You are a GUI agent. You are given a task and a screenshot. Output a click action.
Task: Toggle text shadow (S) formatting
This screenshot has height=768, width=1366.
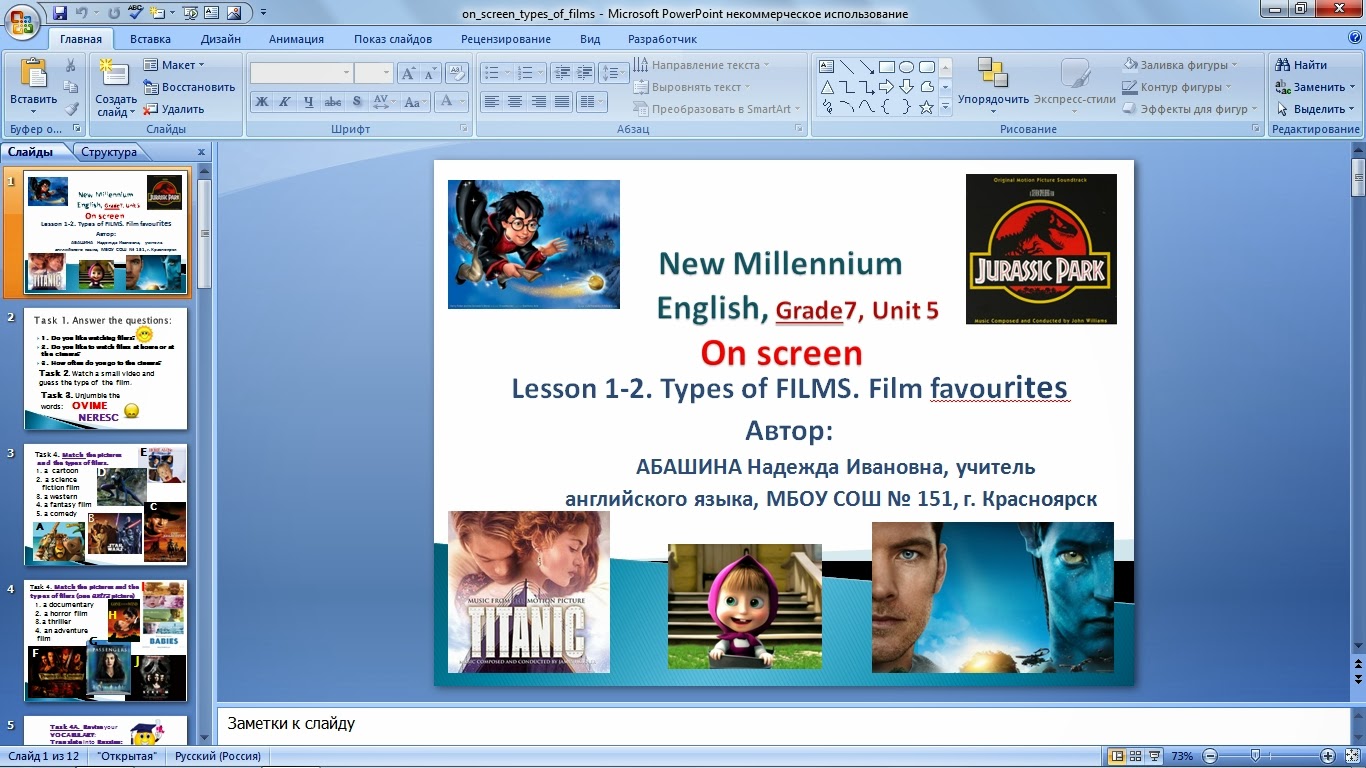(357, 101)
